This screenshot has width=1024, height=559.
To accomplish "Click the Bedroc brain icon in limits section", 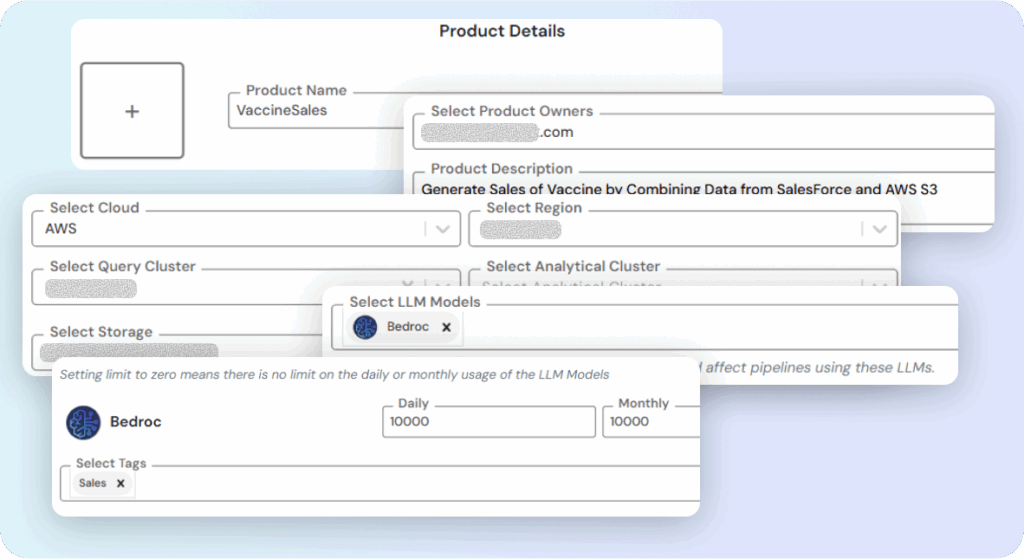I will 84,423.
